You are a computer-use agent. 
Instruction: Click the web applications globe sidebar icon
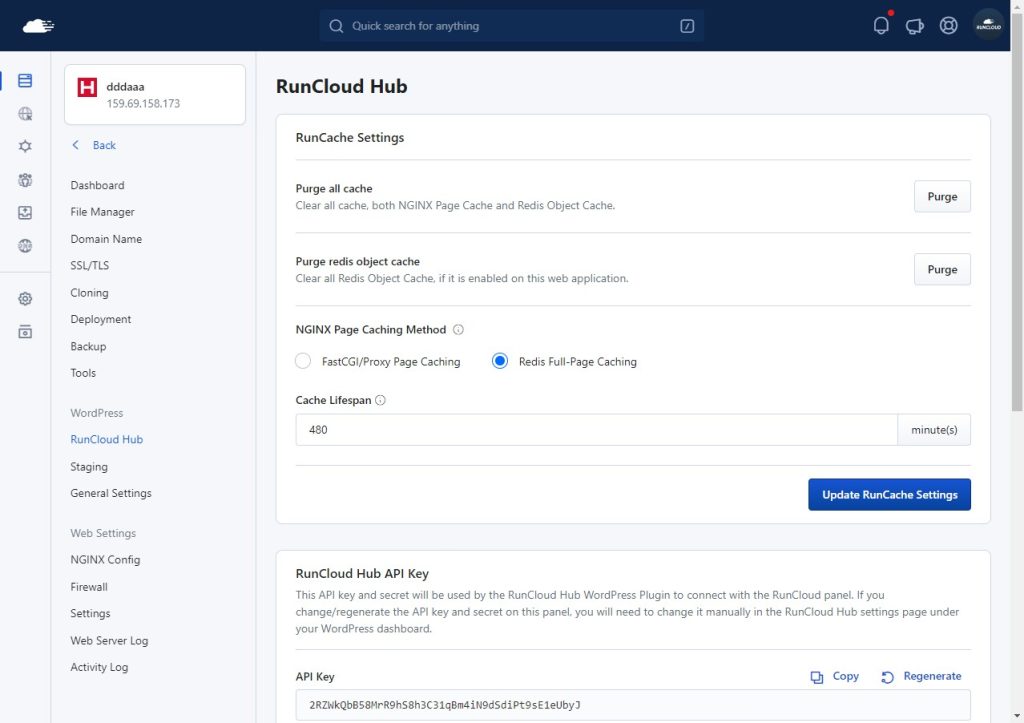pyautogui.click(x=25, y=114)
